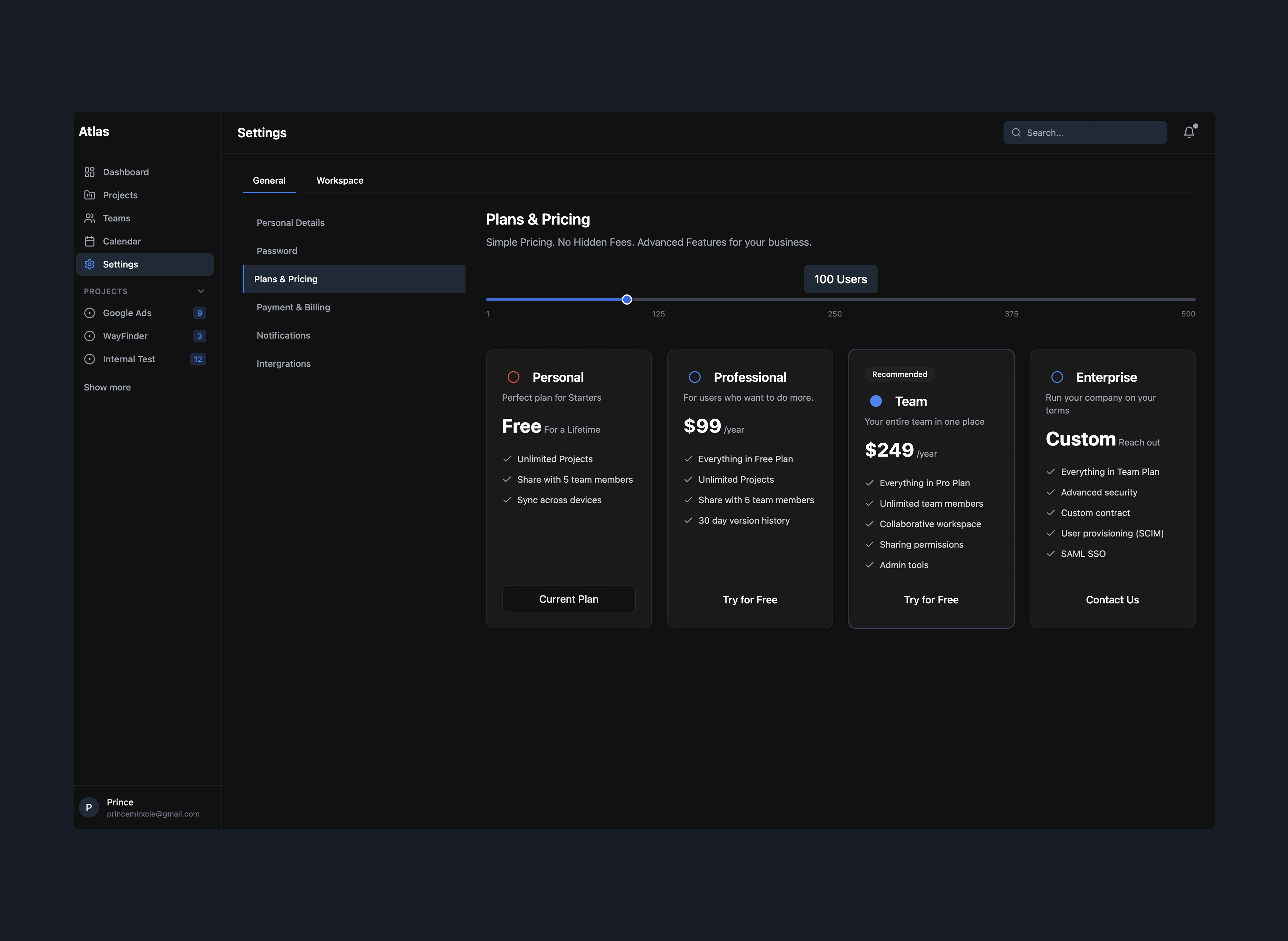The width and height of the screenshot is (1288, 941).
Task: Collapse the Projects section chevron
Action: point(201,291)
